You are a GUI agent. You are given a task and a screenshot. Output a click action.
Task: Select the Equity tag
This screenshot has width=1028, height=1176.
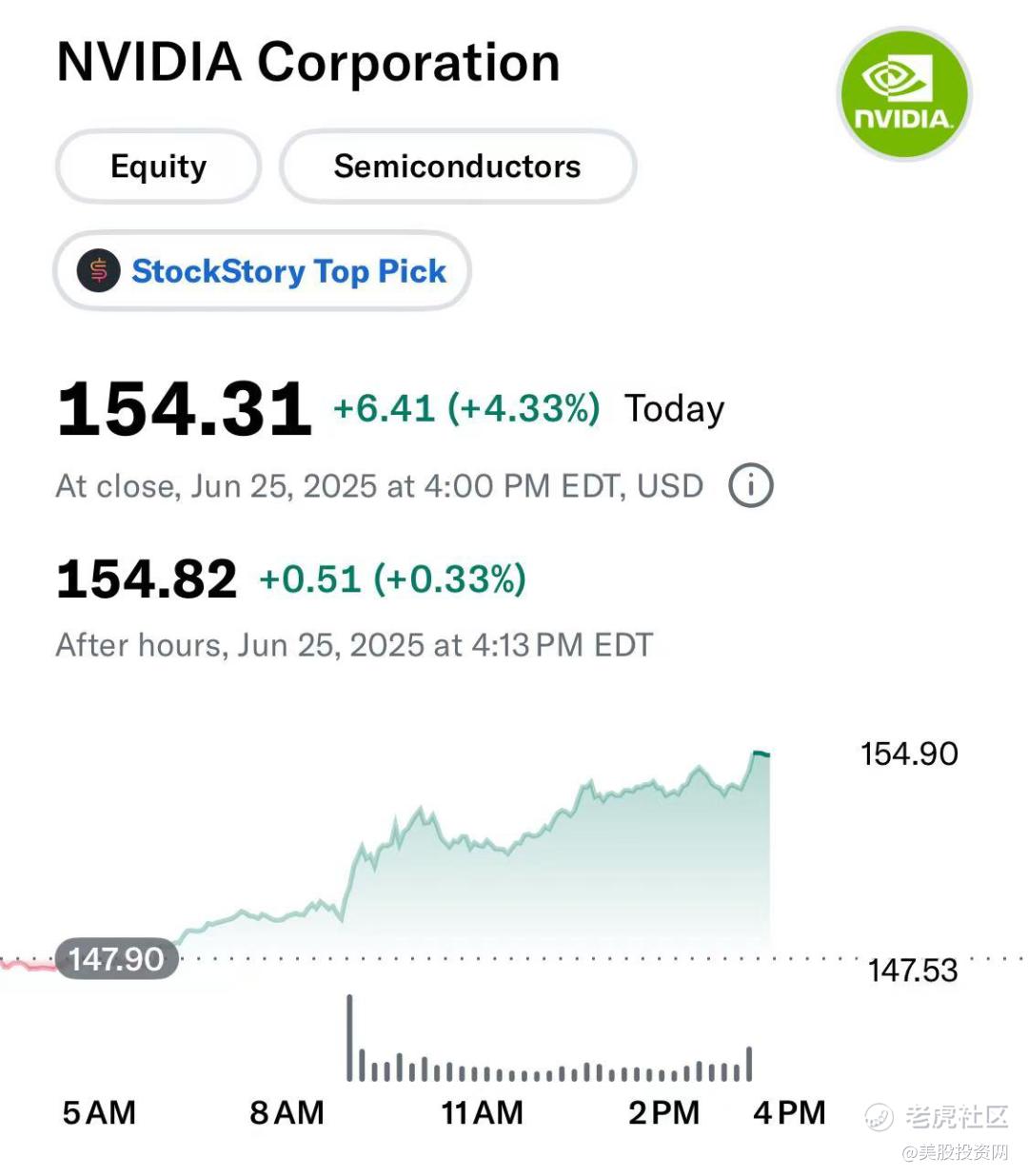tap(158, 167)
